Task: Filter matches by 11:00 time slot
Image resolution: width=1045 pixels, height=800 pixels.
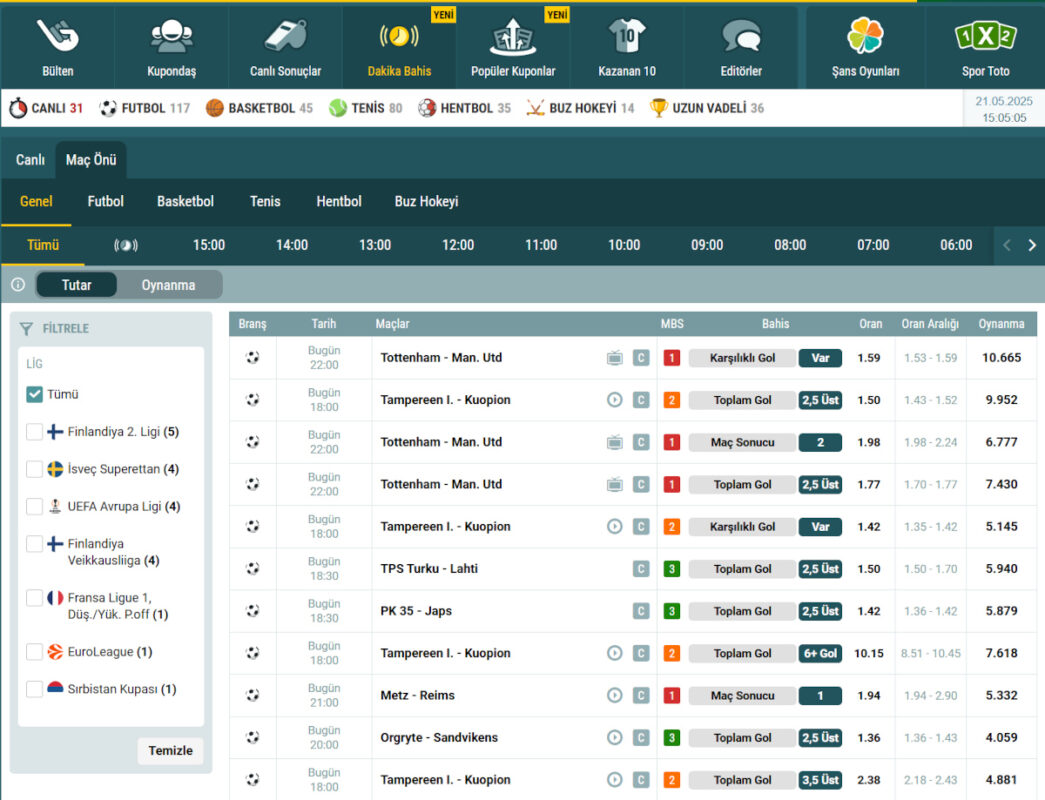Action: [x=541, y=245]
